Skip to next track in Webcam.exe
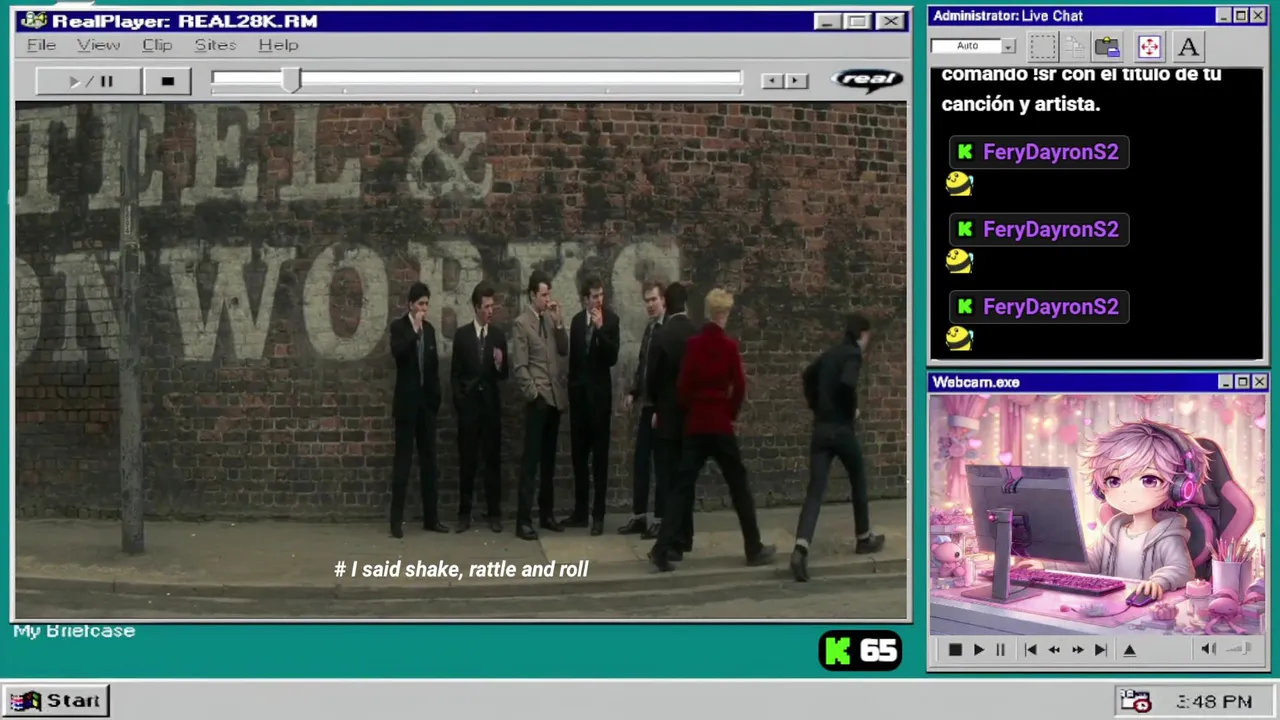This screenshot has height=720, width=1280. coord(1100,650)
